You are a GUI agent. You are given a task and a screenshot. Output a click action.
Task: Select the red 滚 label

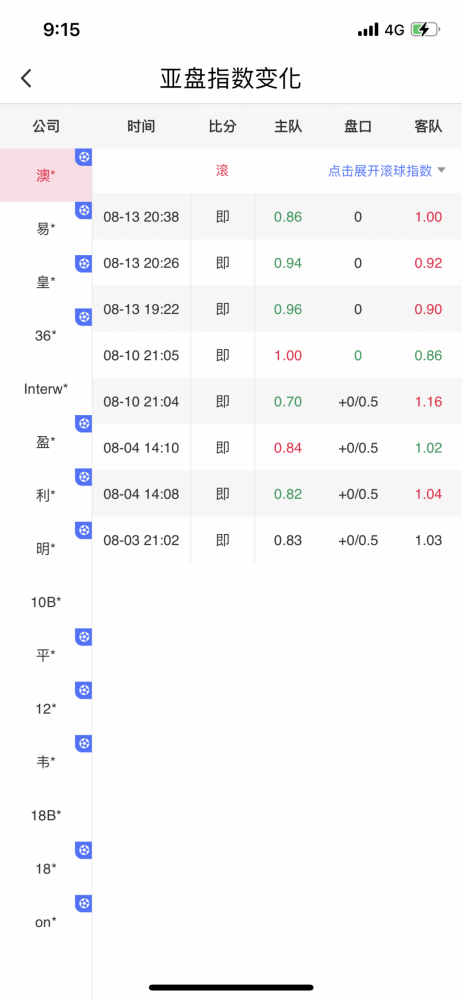222,171
